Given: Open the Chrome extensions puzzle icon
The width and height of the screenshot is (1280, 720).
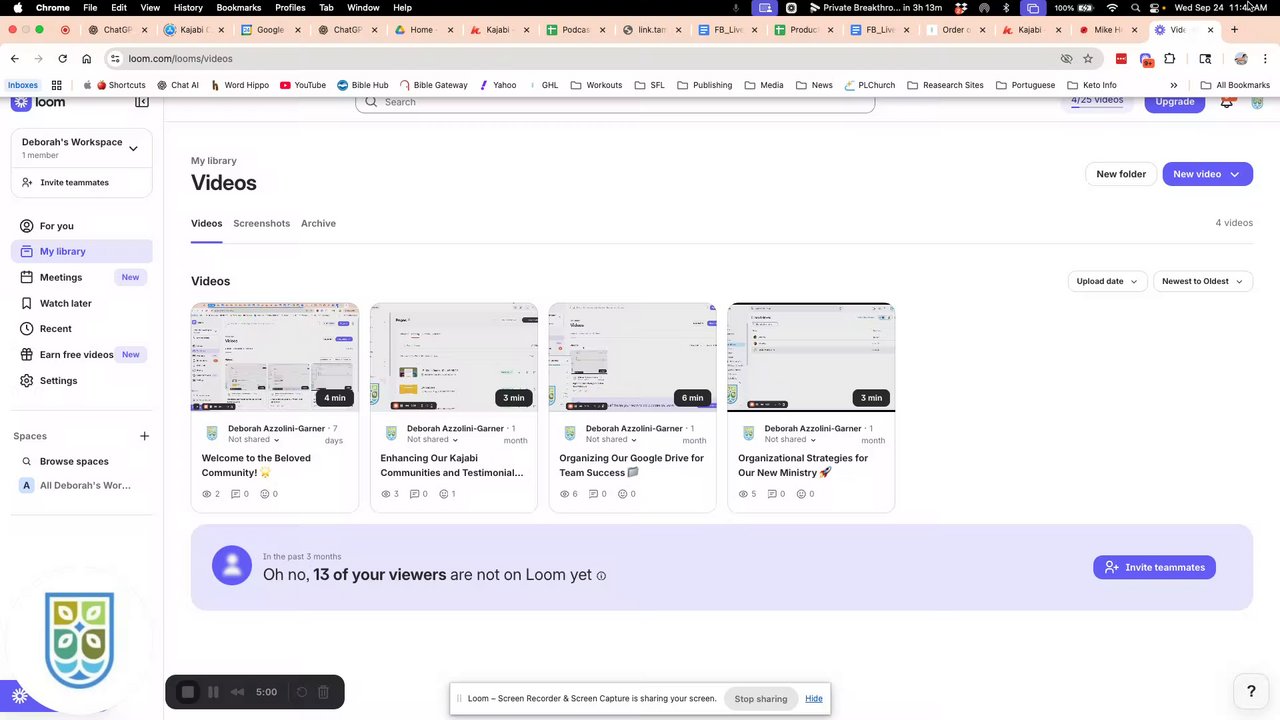Looking at the screenshot, I should [x=1169, y=59].
